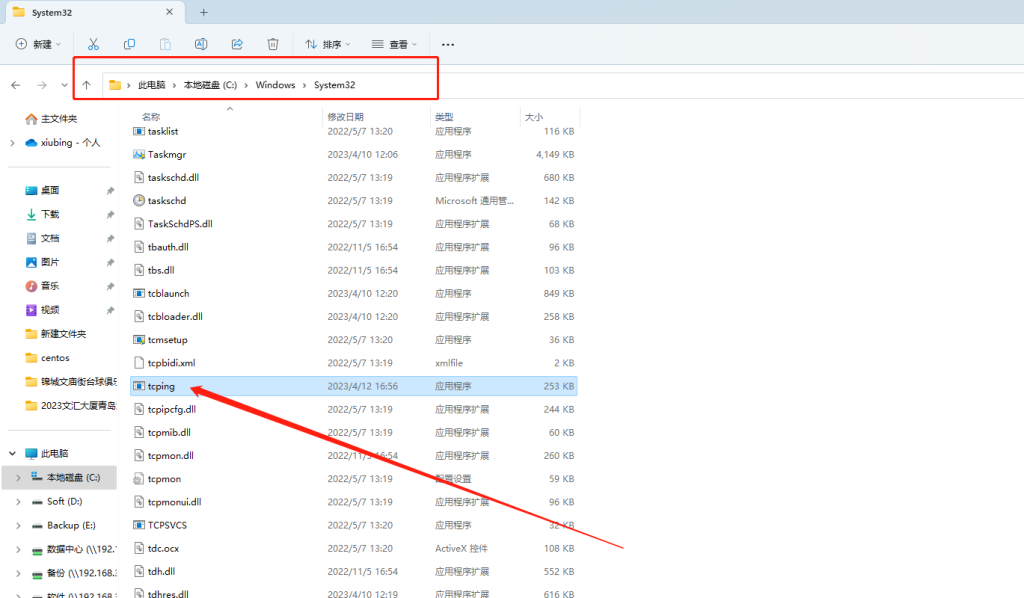Image resolution: width=1024 pixels, height=598 pixels.
Task: Select the tasklist file row
Action: 353,131
